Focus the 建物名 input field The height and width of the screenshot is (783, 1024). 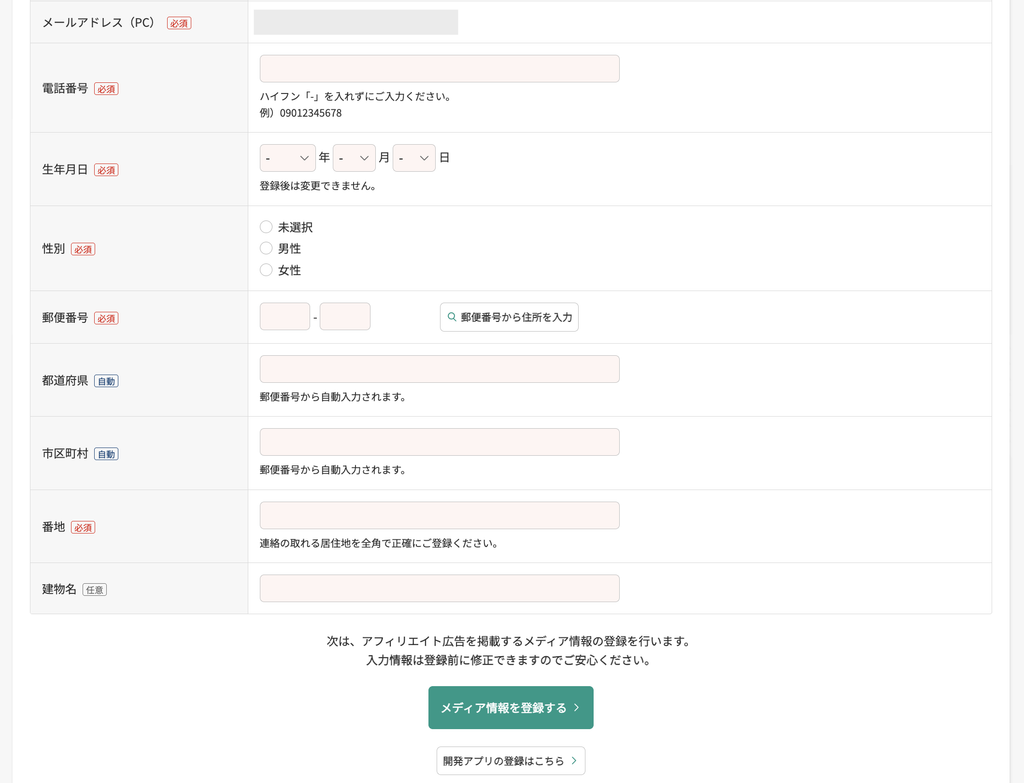[x=440, y=588]
